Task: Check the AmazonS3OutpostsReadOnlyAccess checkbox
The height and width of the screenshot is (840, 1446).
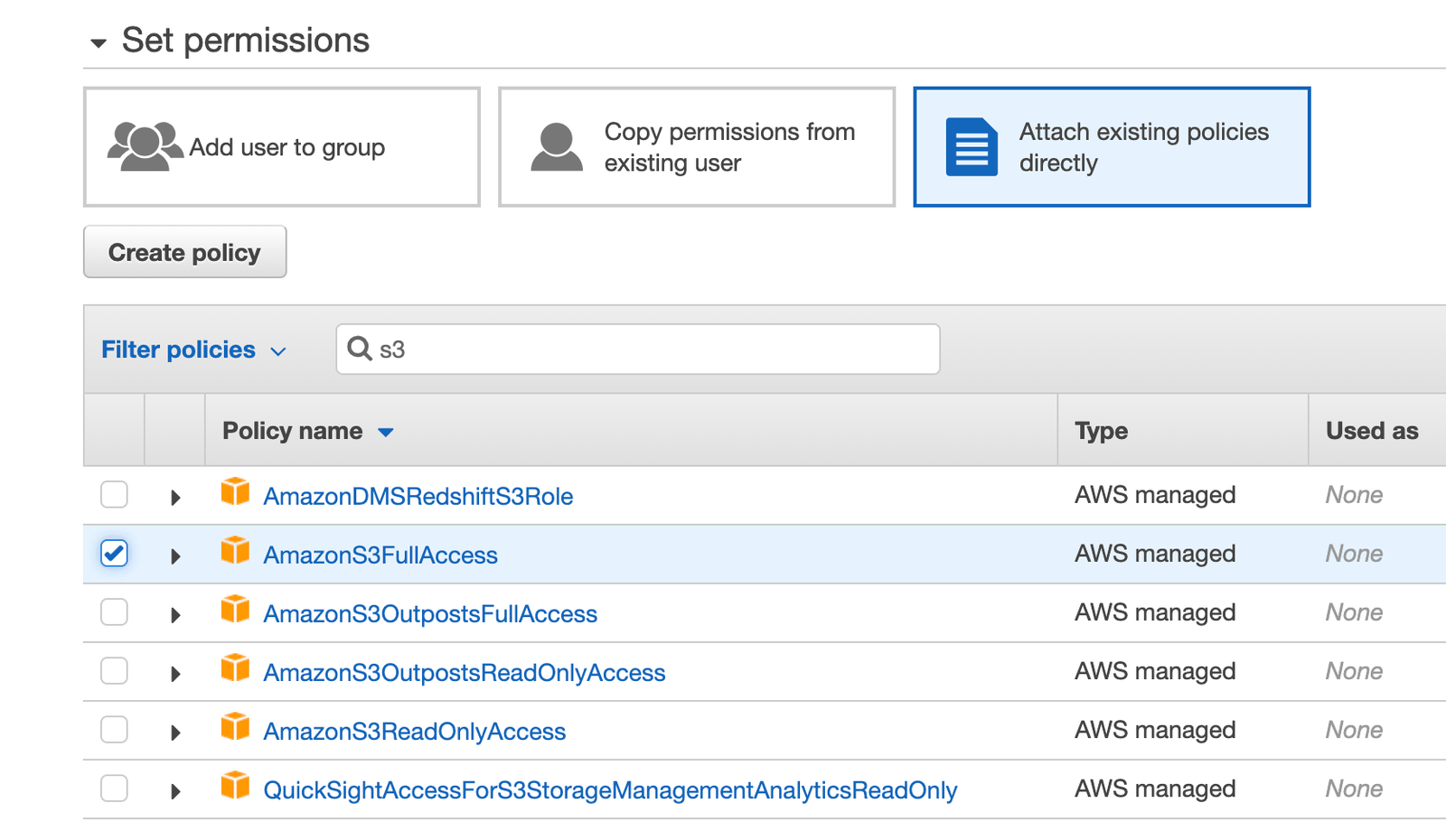Action: 114,671
